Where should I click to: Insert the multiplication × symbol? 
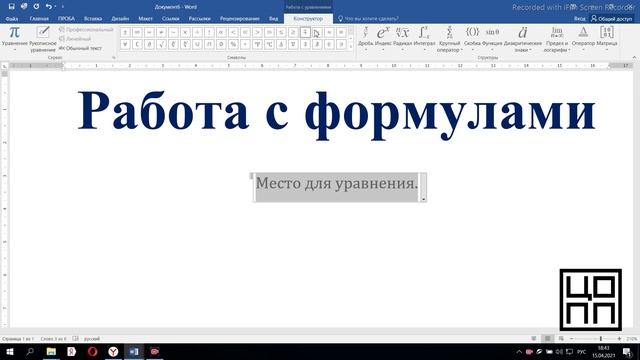[x=185, y=32]
